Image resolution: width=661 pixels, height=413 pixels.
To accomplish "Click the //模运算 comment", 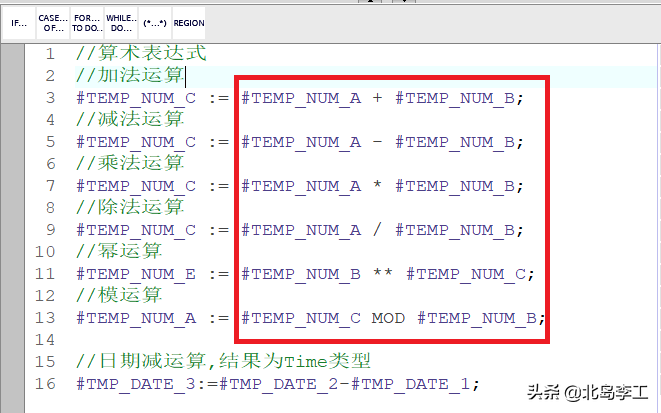I will coord(119,295).
